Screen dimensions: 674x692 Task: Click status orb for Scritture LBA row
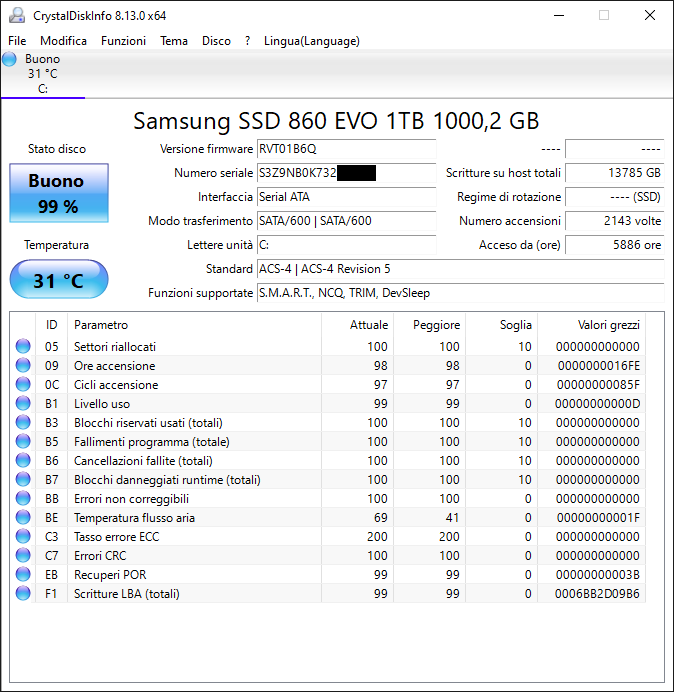pyautogui.click(x=23, y=593)
